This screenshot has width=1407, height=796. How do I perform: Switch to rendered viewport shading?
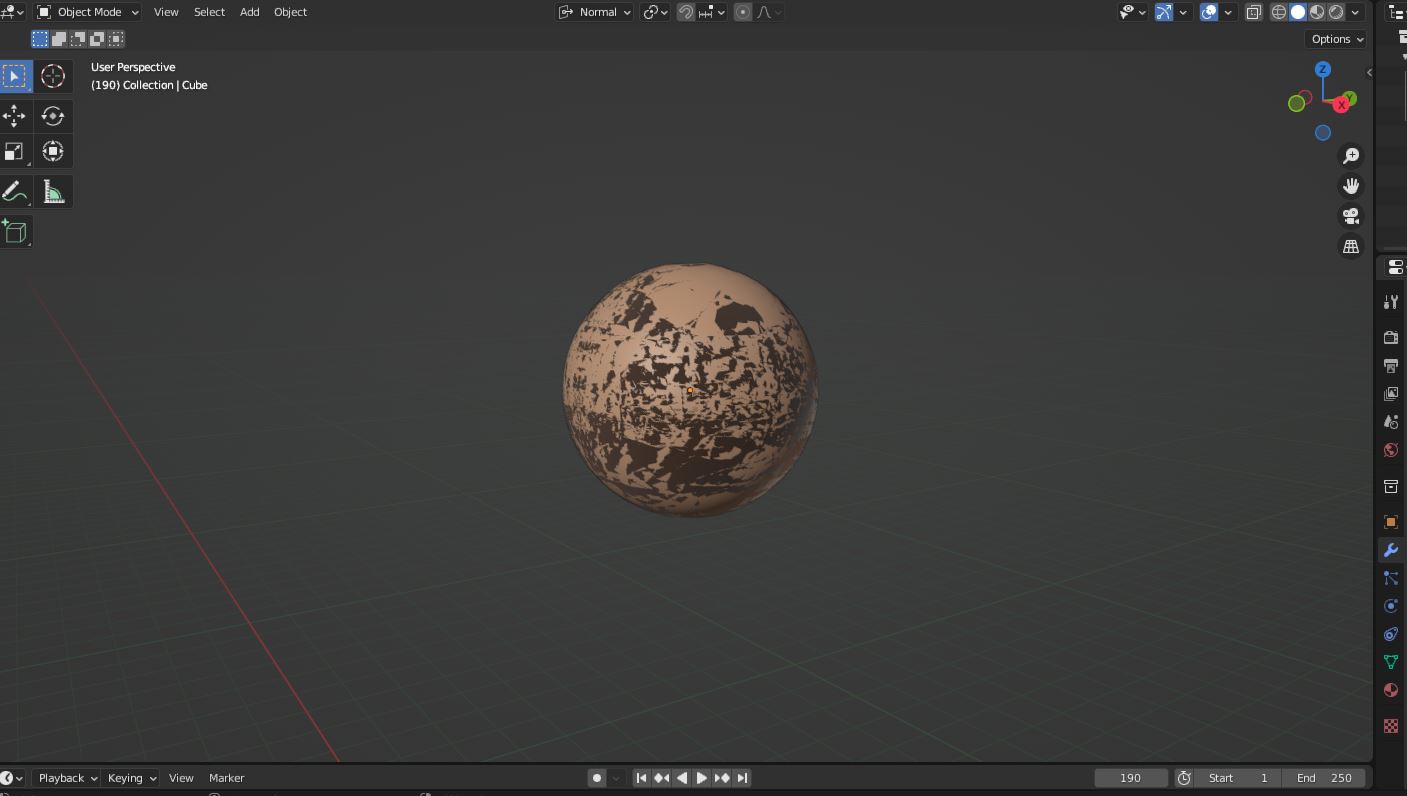[x=1336, y=12]
